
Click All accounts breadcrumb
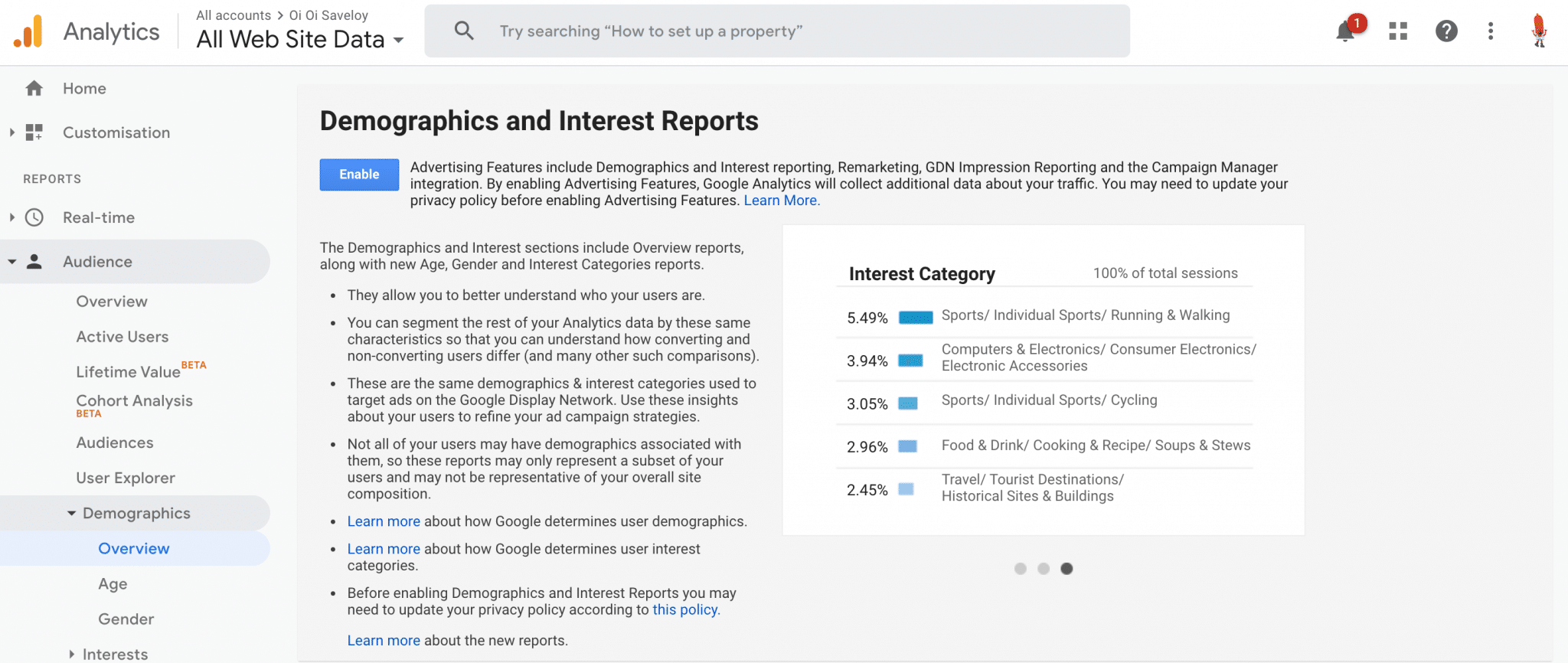(234, 15)
